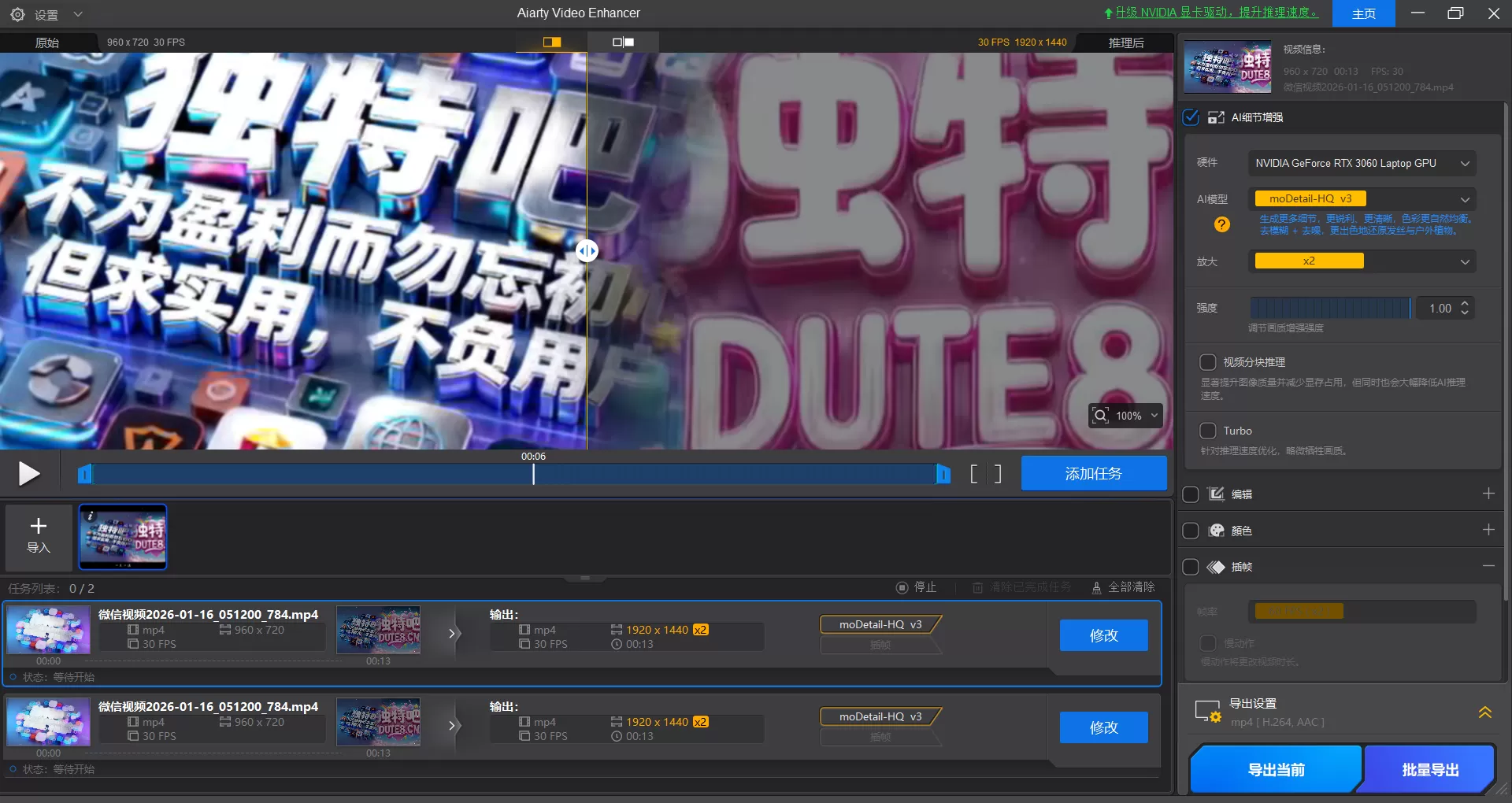Open the AI模型 moDetail-HQ dropdown
Image resolution: width=1512 pixels, height=803 pixels.
[1464, 198]
